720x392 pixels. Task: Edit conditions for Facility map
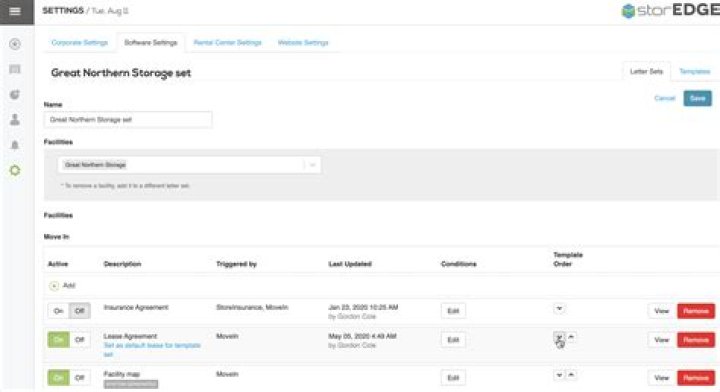click(453, 377)
